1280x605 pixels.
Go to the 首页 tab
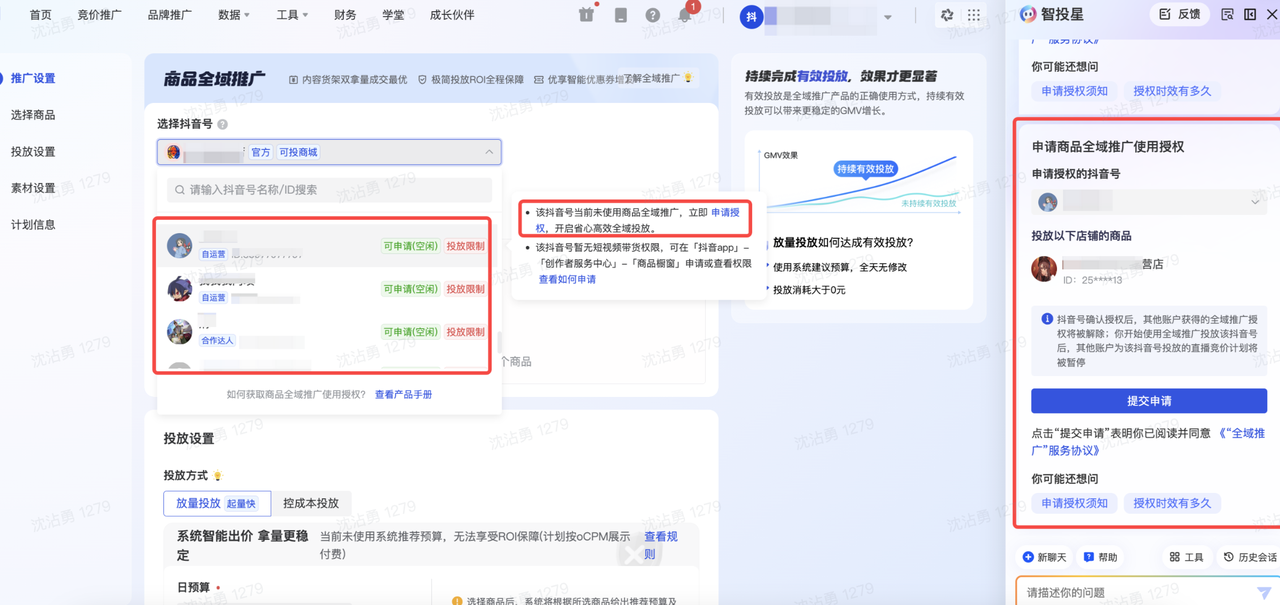point(41,15)
